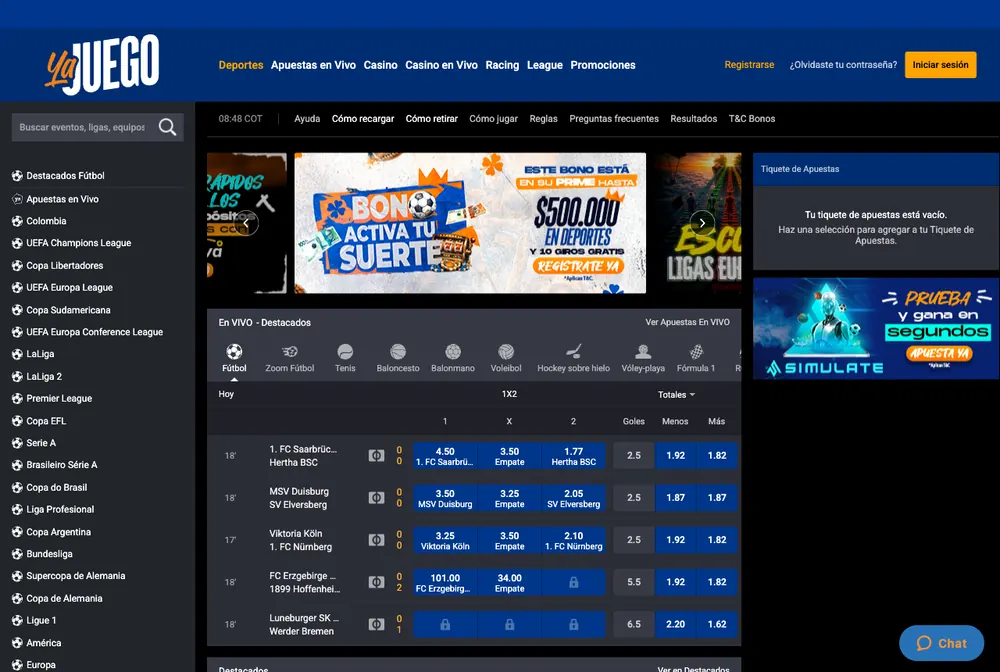Choose the Tenis sport icon
The width and height of the screenshot is (1000, 672).
345,351
